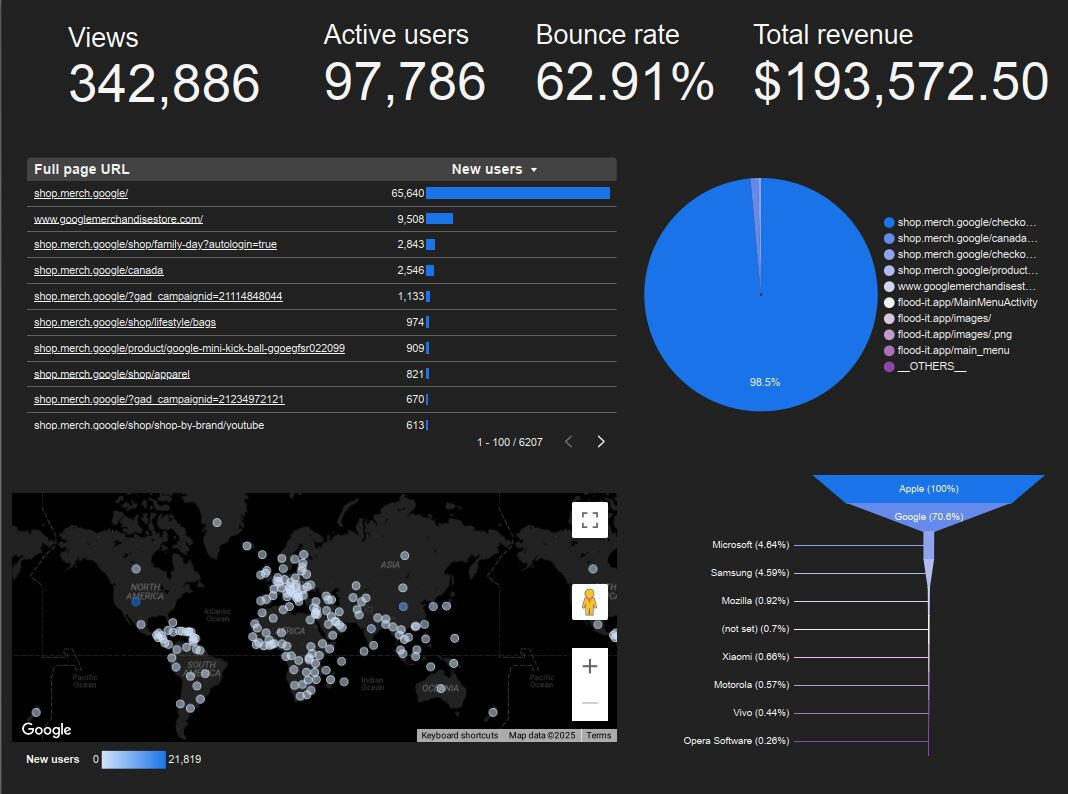
Task: Click the Map data ©2025 text
Action: 541,735
